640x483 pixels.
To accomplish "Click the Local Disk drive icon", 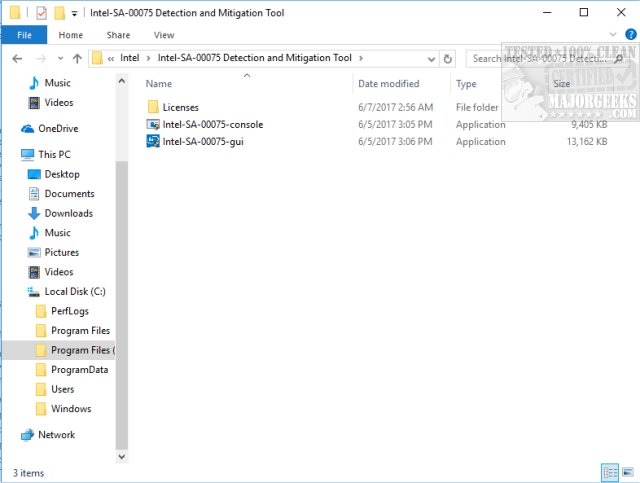I will click(33, 292).
